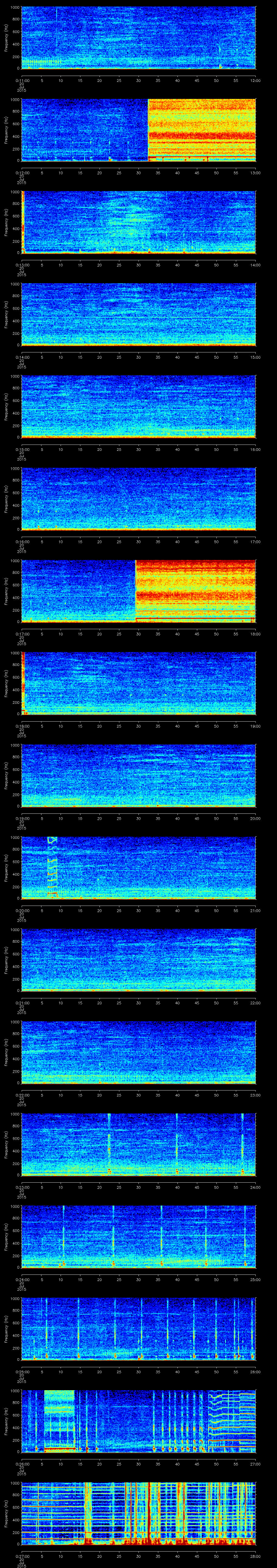
Task: Select the 0:14:00 spectrogram panel
Action: (138, 314)
